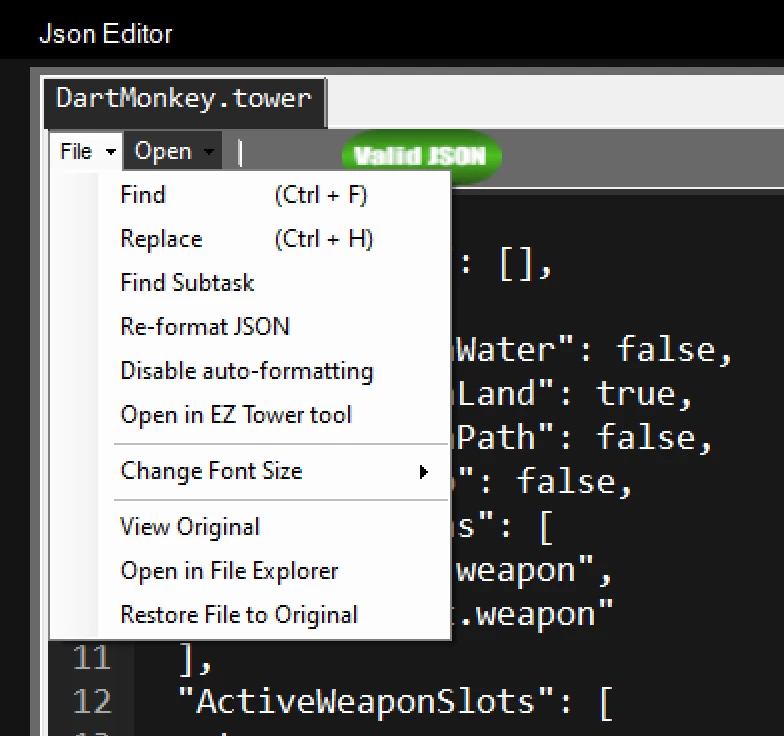Click the "false," value on the Path line

tap(655, 438)
